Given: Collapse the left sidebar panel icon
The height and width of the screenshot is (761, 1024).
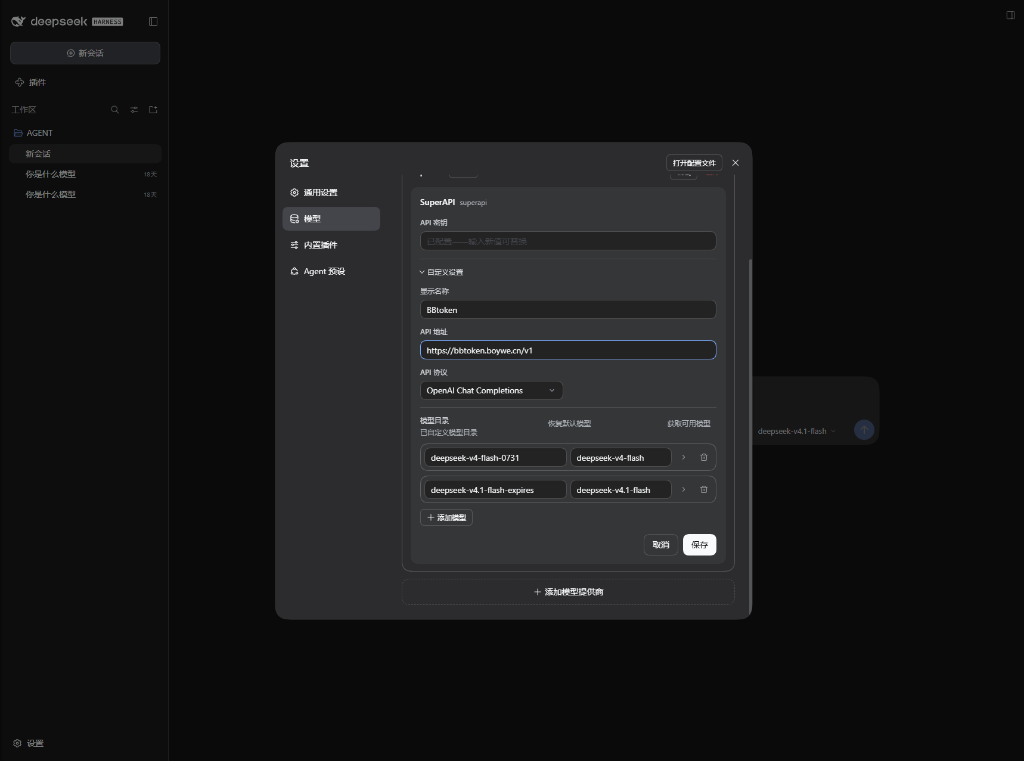Looking at the screenshot, I should click(x=153, y=22).
